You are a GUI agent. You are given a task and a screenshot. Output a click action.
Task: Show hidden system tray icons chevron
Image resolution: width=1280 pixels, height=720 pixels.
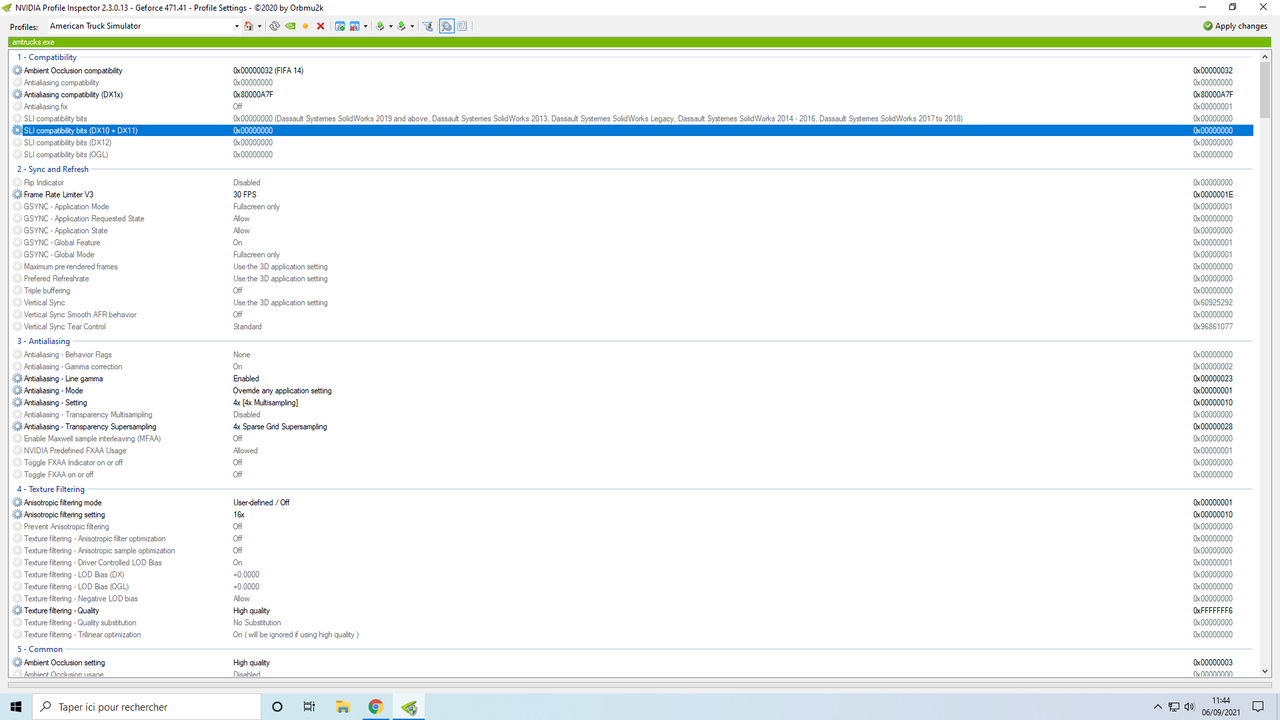point(1158,707)
